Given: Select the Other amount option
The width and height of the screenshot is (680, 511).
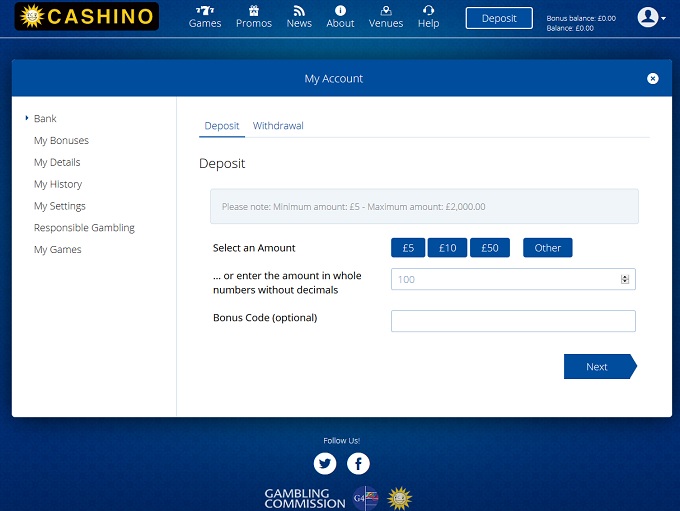Looking at the screenshot, I should pos(547,248).
